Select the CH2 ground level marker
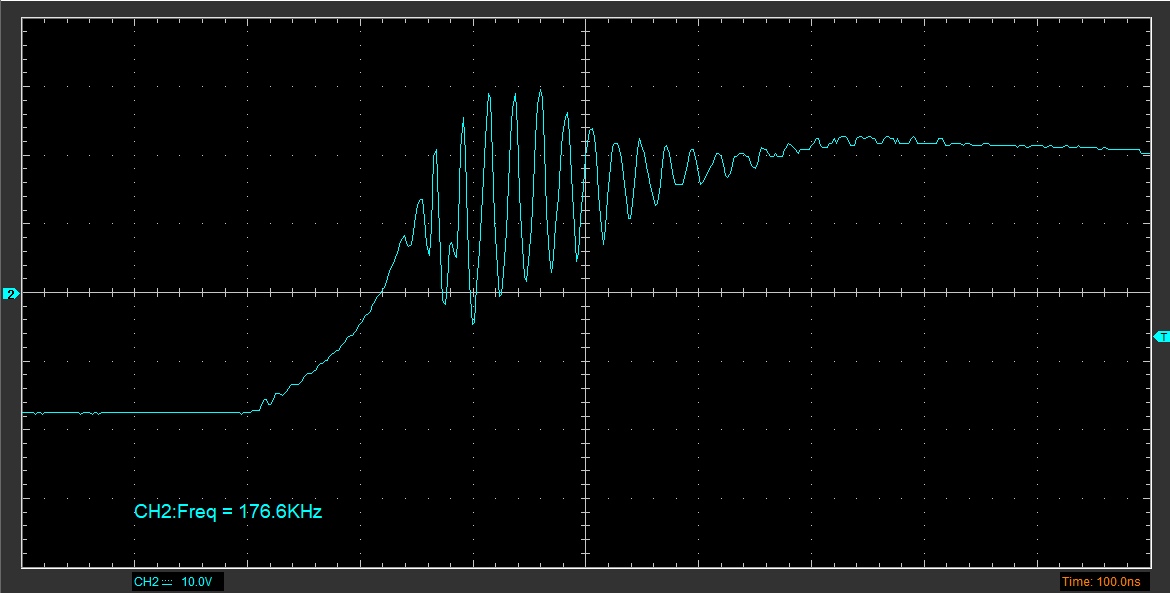This screenshot has height=593, width=1170. coord(11,294)
